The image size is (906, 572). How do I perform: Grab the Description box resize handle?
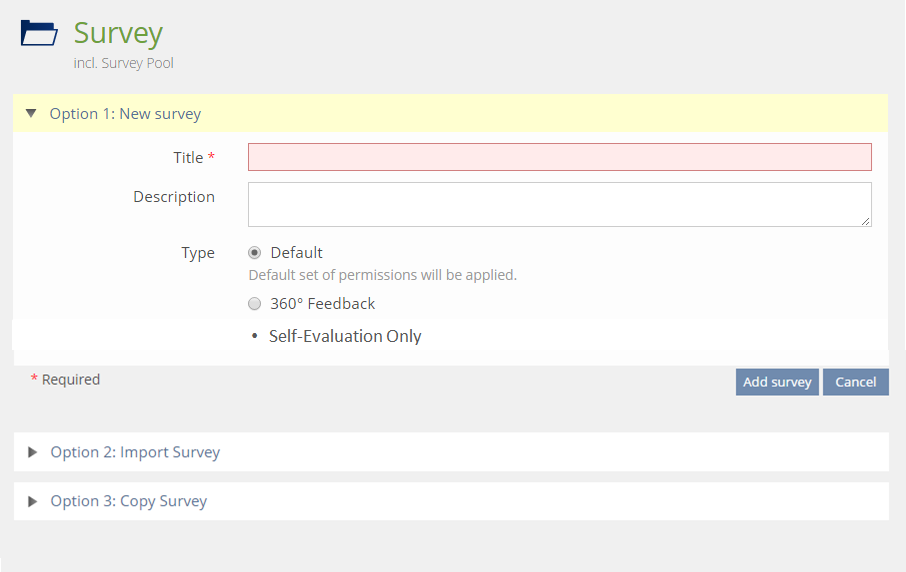coord(865,221)
